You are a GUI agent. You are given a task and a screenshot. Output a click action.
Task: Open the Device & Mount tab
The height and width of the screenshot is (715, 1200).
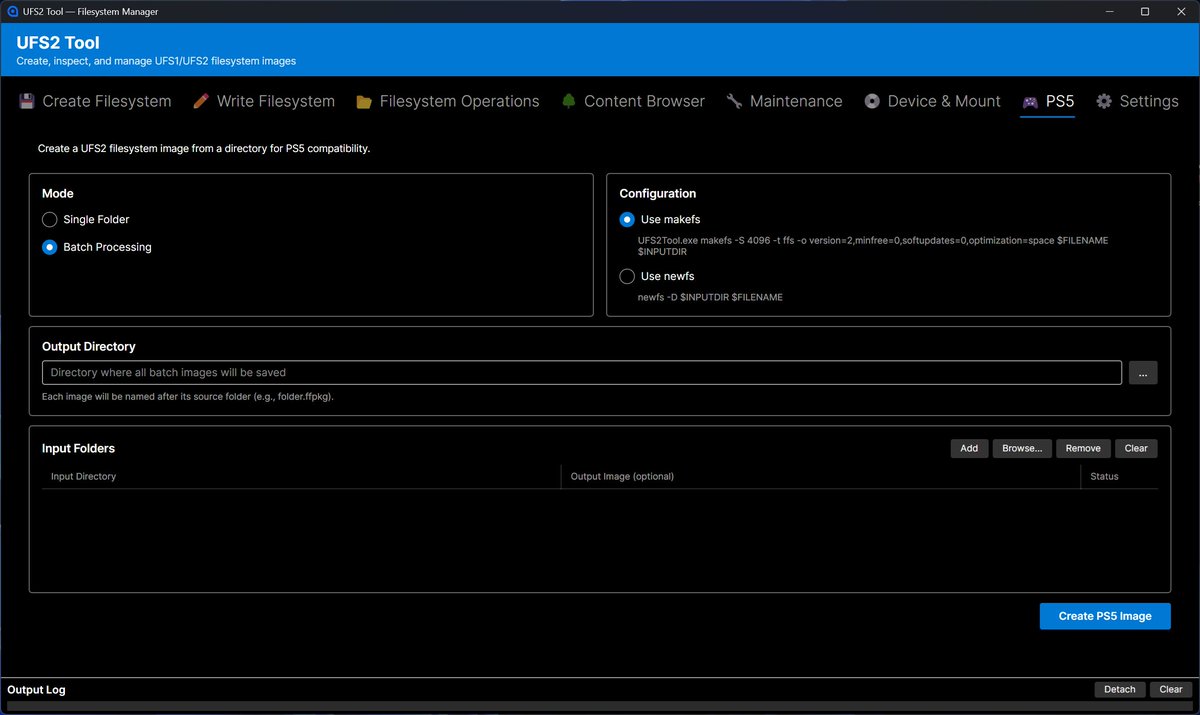pos(932,101)
